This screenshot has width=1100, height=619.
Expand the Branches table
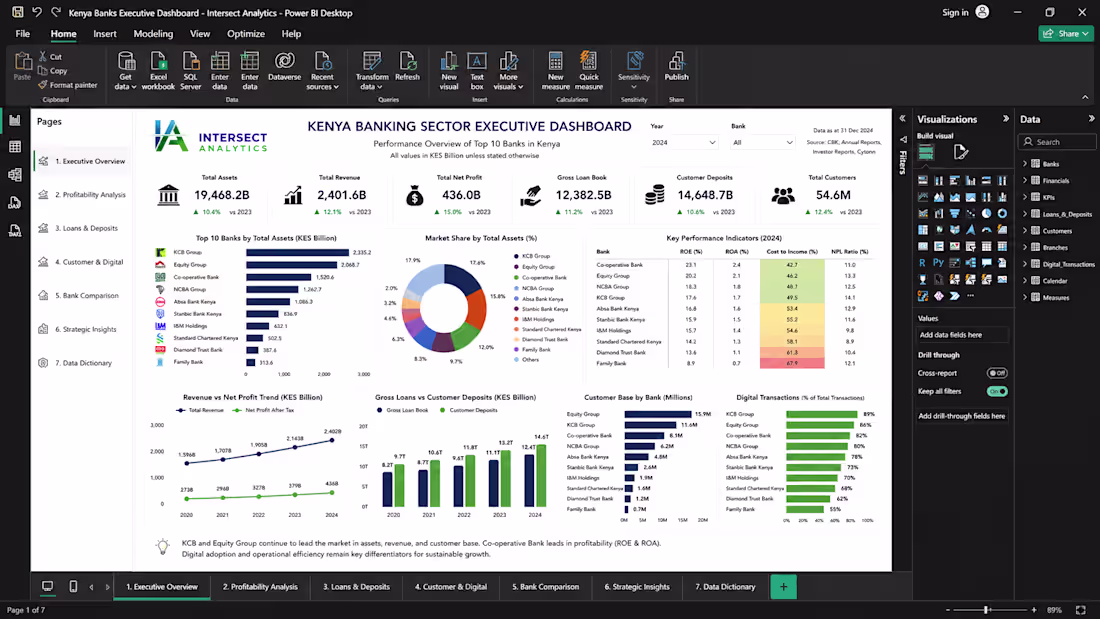pyautogui.click(x=1024, y=248)
